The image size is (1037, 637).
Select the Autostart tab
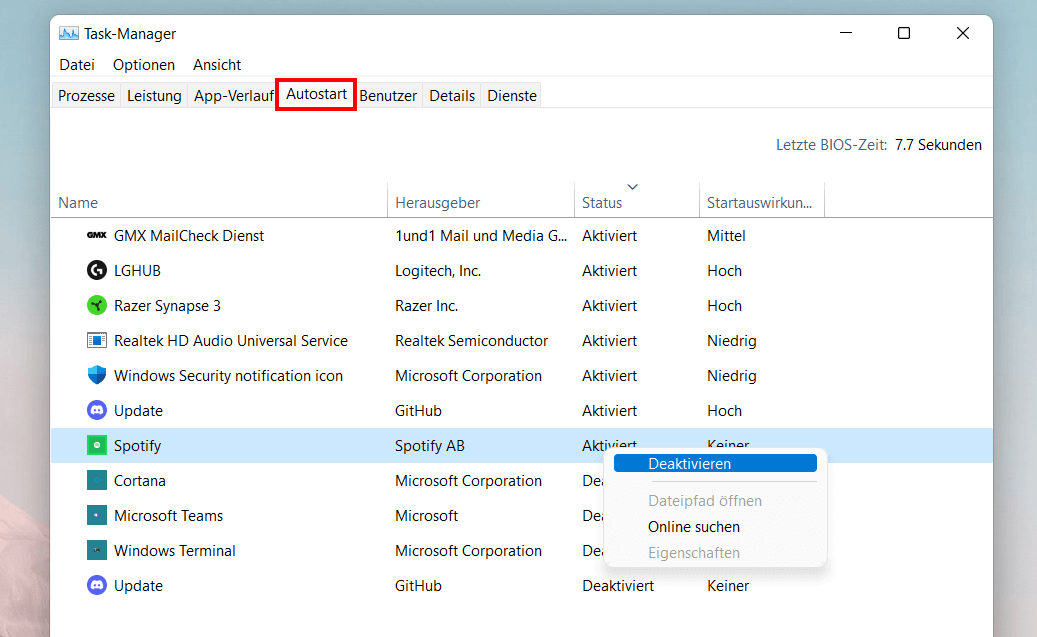tap(316, 94)
